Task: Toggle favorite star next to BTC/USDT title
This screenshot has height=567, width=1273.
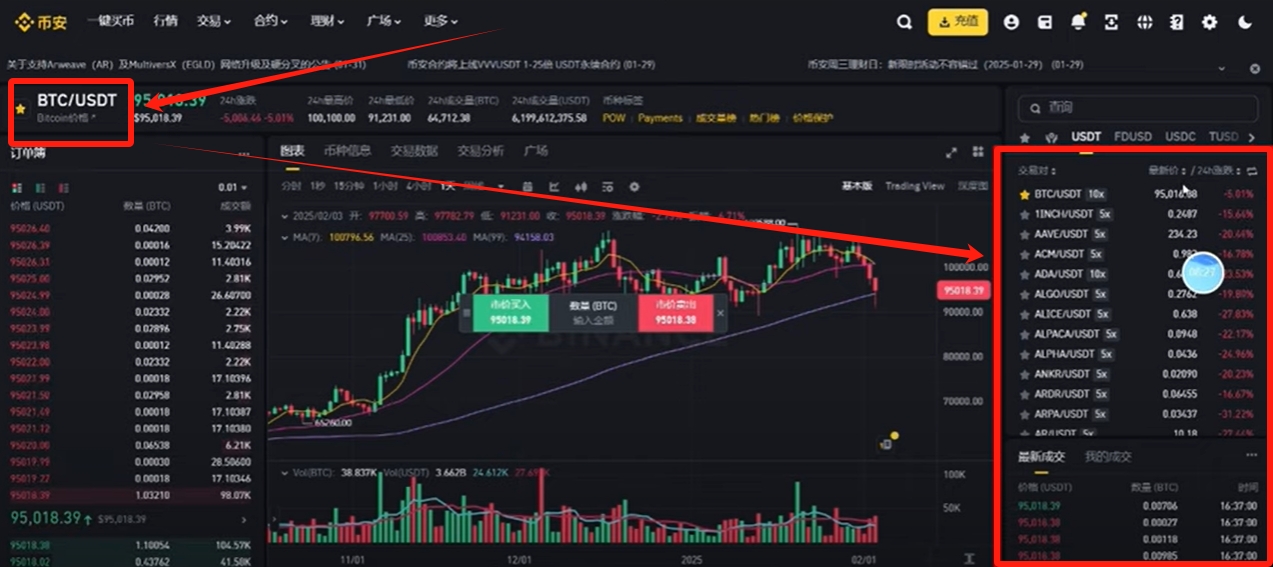Action: point(21,107)
